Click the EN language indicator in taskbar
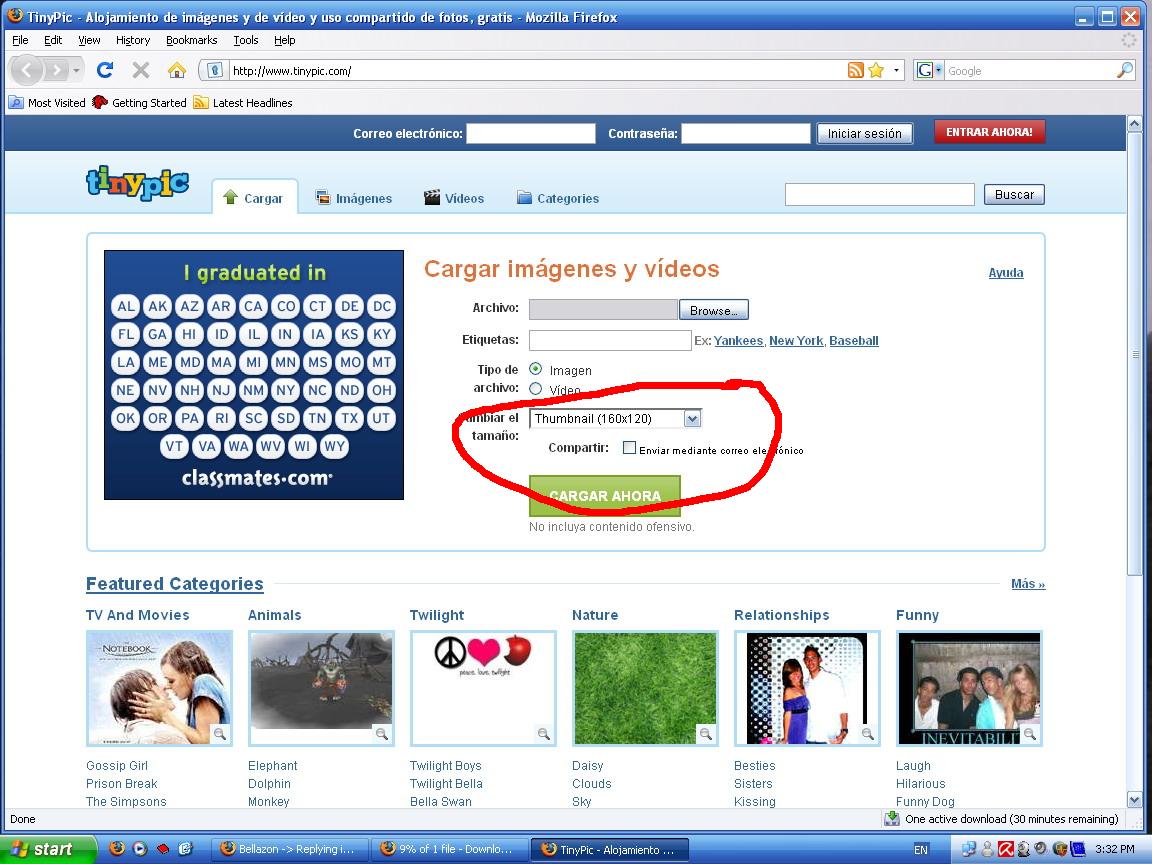Image resolution: width=1152 pixels, height=864 pixels. point(921,849)
